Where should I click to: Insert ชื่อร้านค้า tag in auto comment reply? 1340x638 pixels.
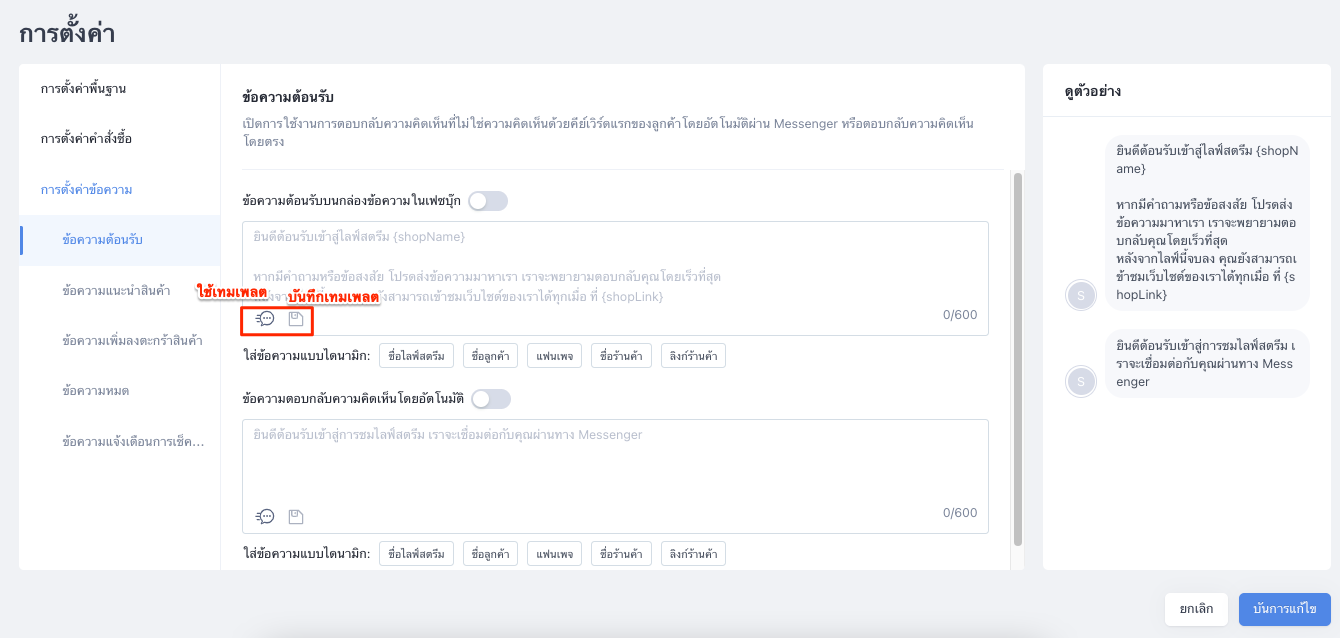point(622,554)
